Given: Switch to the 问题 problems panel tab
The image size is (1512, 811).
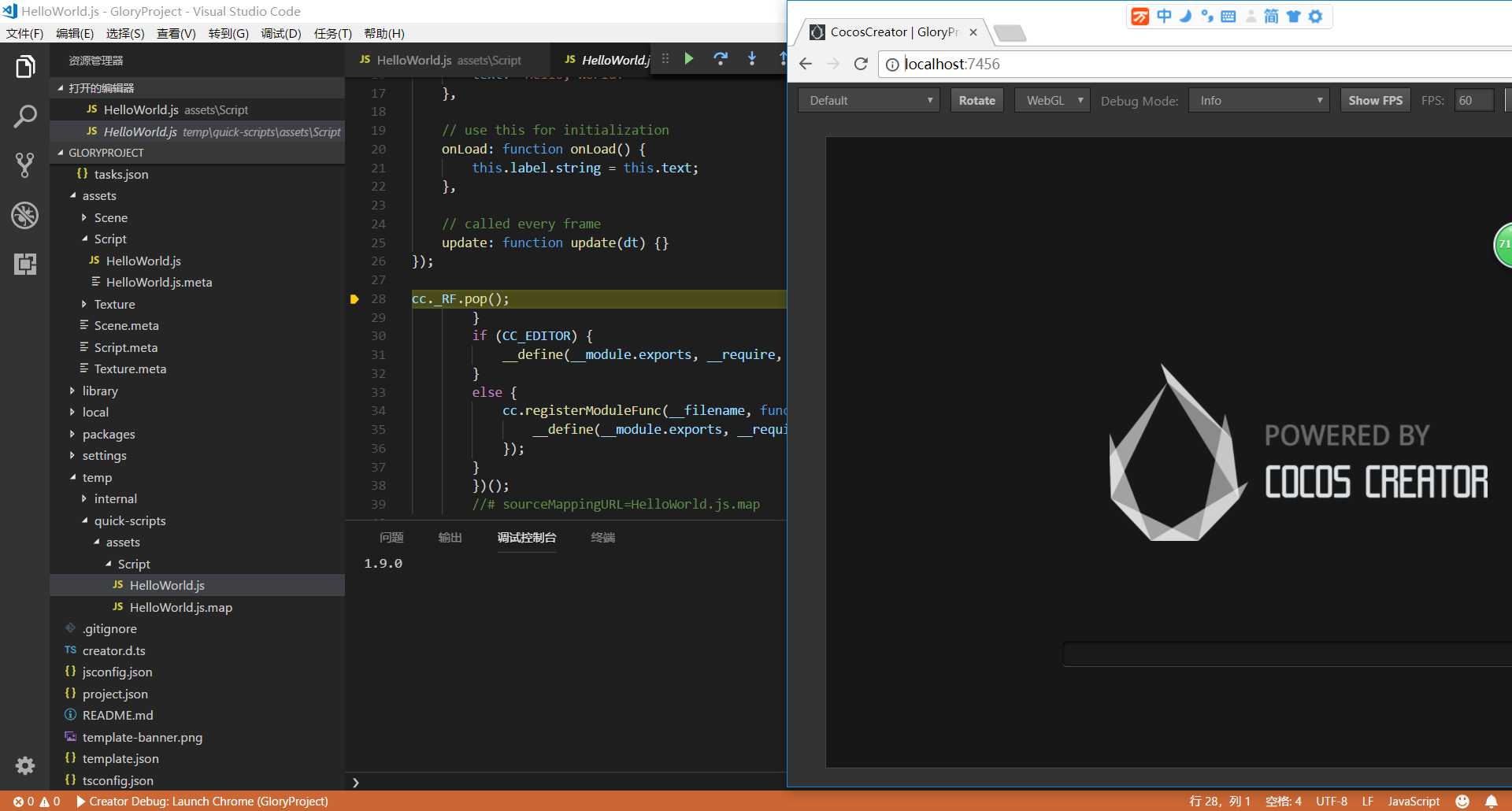Looking at the screenshot, I should (x=391, y=538).
